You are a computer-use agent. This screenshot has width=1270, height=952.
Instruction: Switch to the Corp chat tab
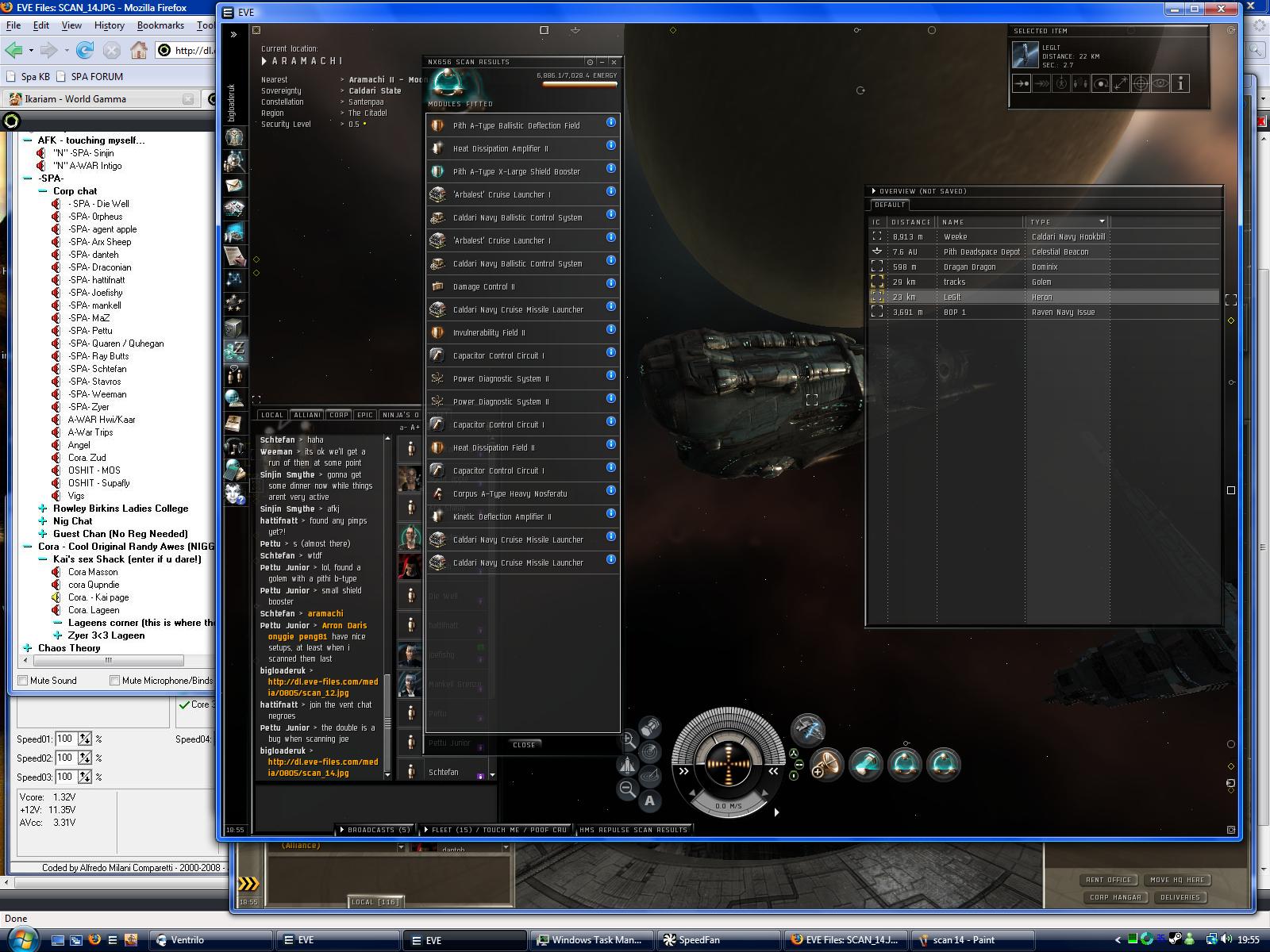pos(339,415)
